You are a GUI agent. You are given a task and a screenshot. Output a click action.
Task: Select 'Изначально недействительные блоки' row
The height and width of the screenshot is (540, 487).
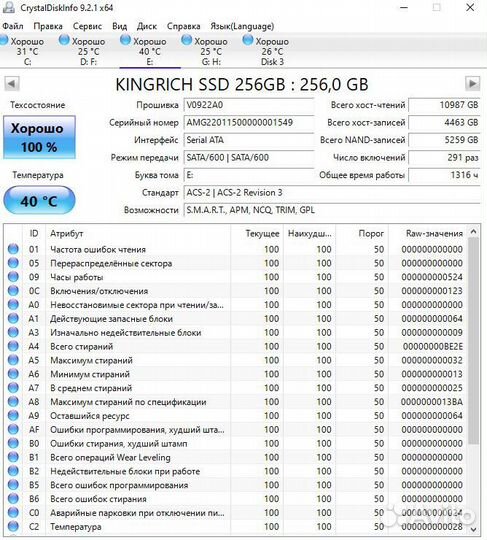coord(236,332)
